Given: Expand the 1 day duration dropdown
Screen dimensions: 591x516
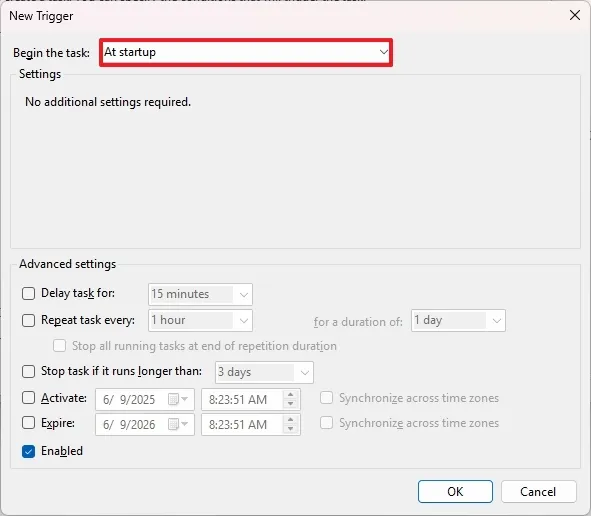Looking at the screenshot, I should (x=458, y=321).
